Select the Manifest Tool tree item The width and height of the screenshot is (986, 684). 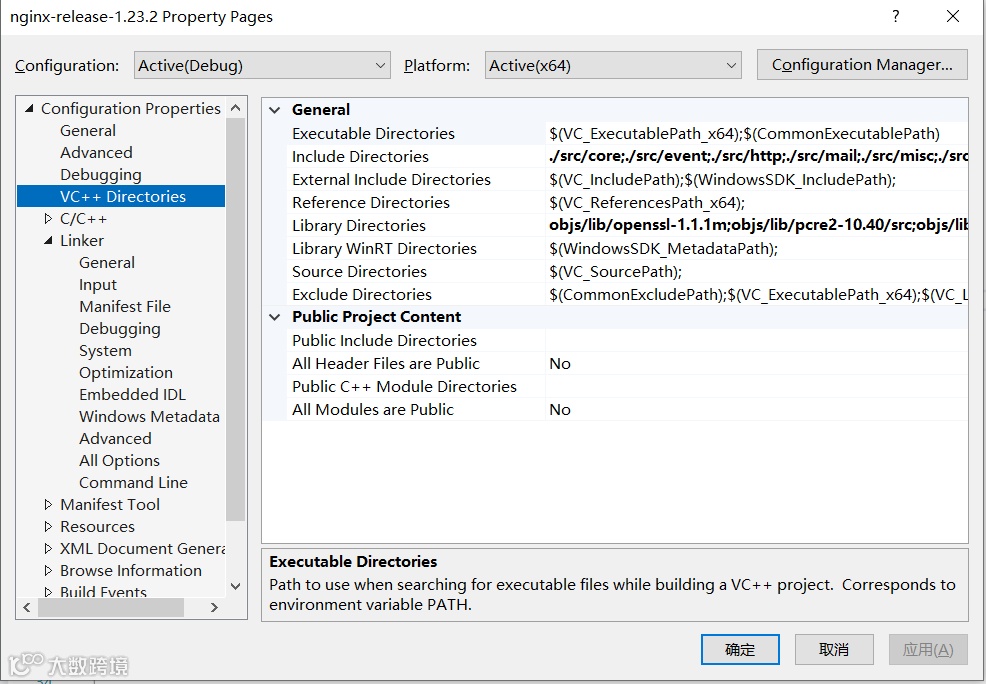click(110, 504)
